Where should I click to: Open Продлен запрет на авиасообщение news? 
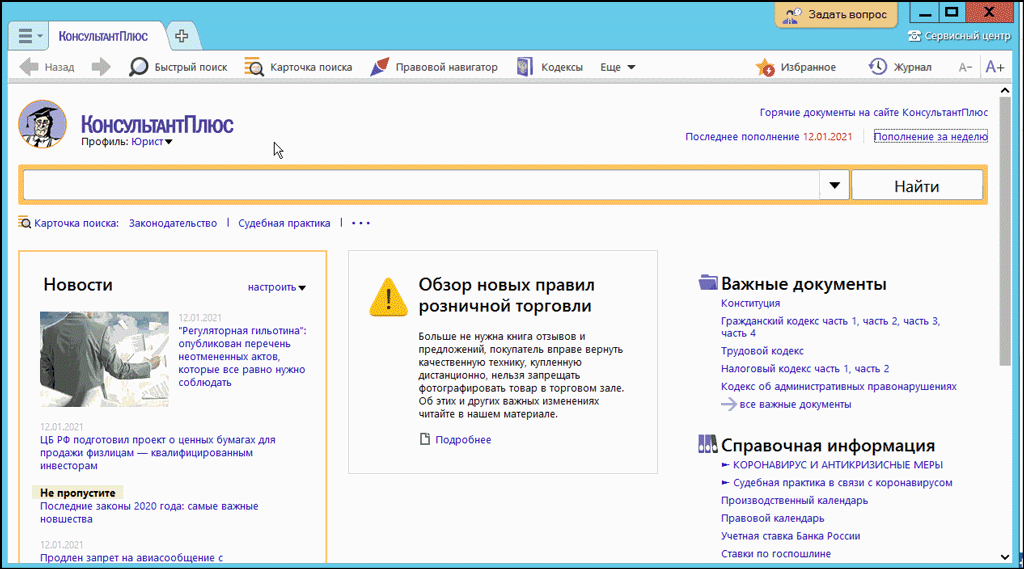(131, 557)
